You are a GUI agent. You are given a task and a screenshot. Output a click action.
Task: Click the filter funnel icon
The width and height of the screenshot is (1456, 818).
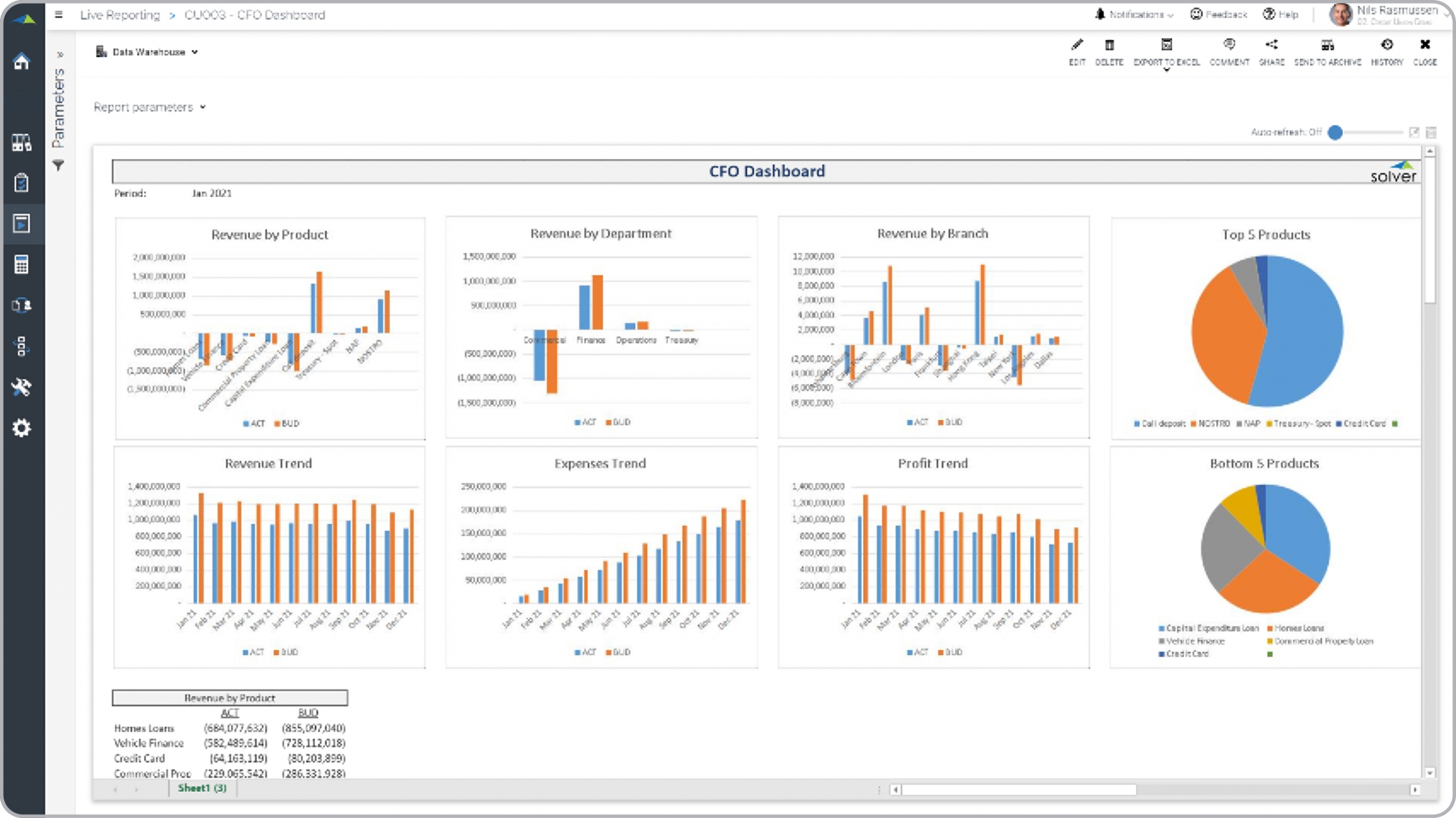58,165
